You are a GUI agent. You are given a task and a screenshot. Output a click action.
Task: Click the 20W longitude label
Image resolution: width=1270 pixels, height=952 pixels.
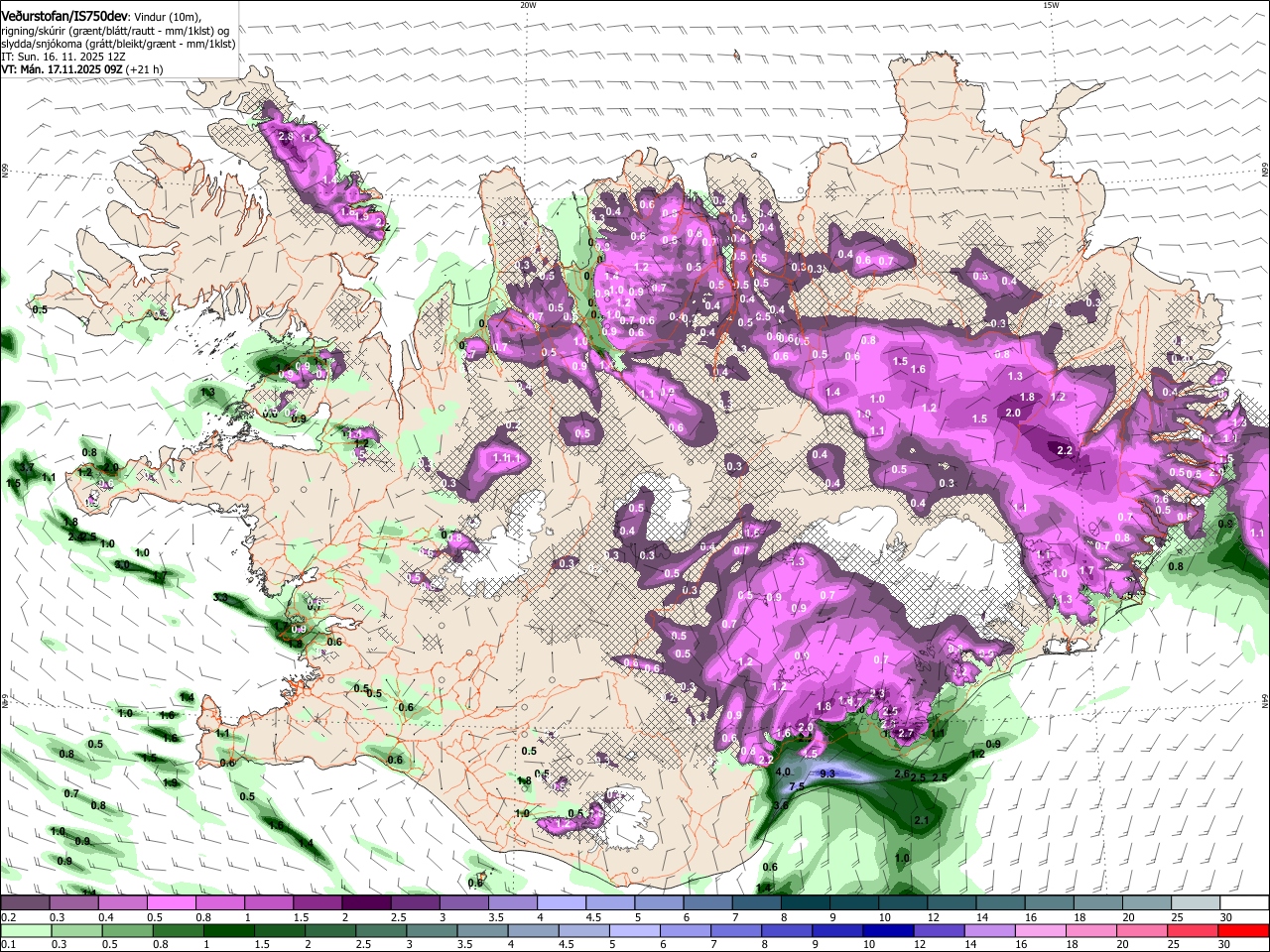[x=528, y=5]
